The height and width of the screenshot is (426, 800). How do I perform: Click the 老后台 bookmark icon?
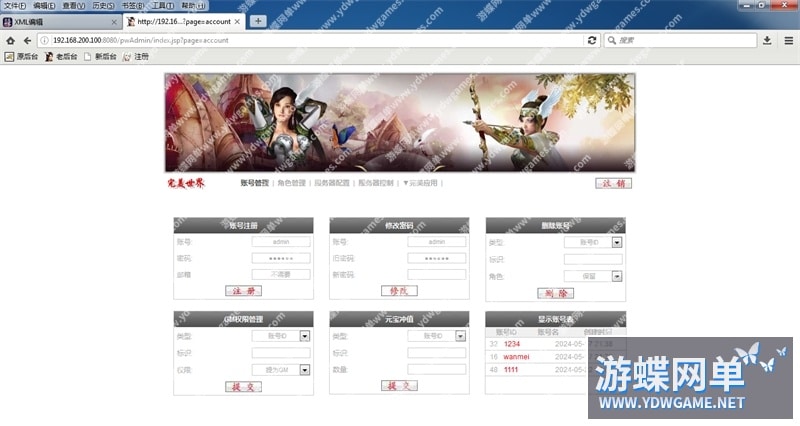48,57
